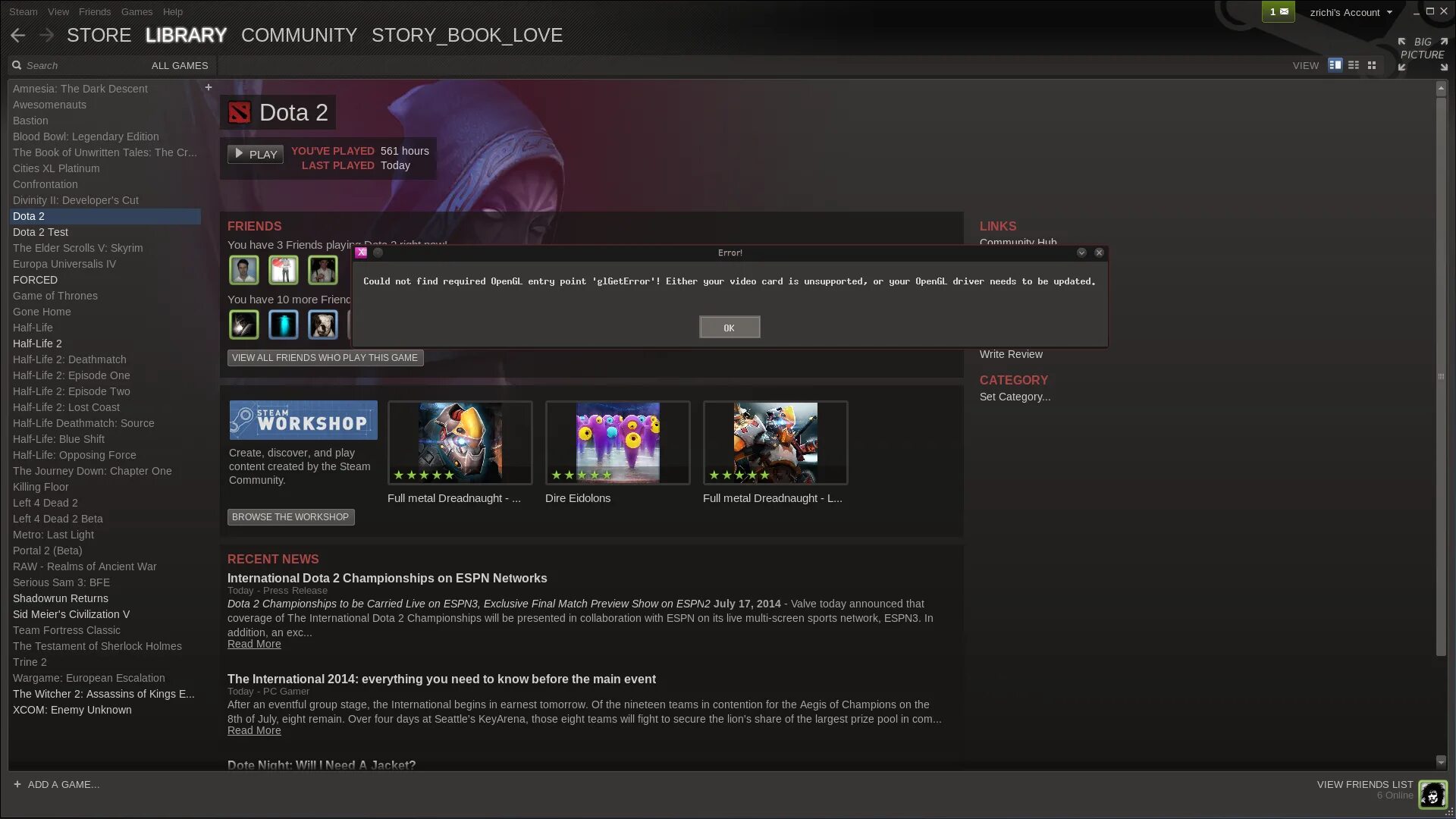Click the scrollbar up arrow
1456x819 pixels.
click(1441, 89)
